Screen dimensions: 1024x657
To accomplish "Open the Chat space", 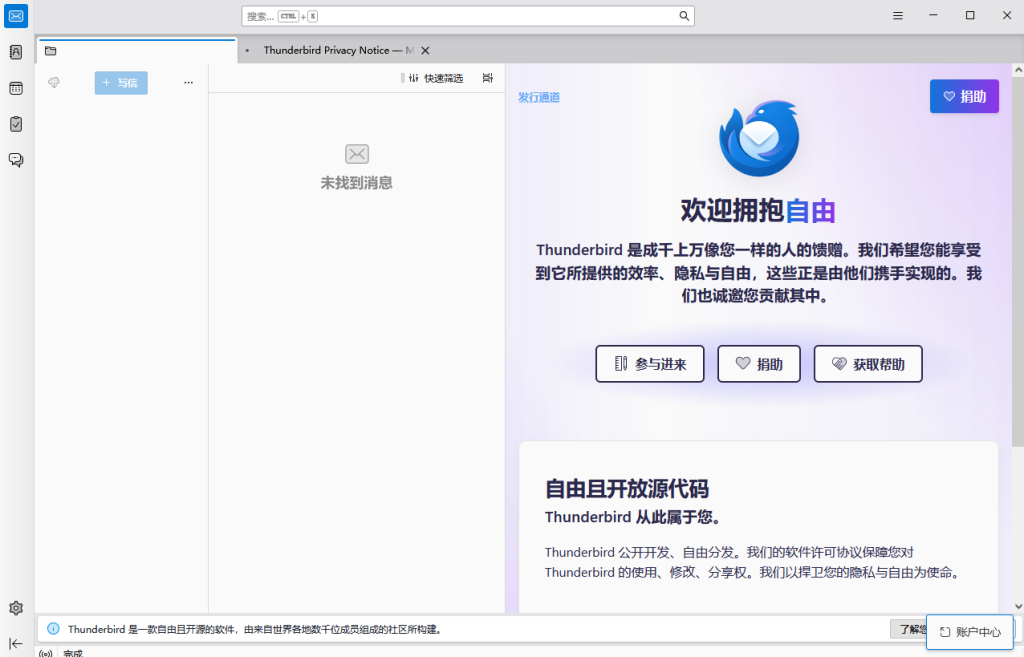I will click(x=16, y=160).
